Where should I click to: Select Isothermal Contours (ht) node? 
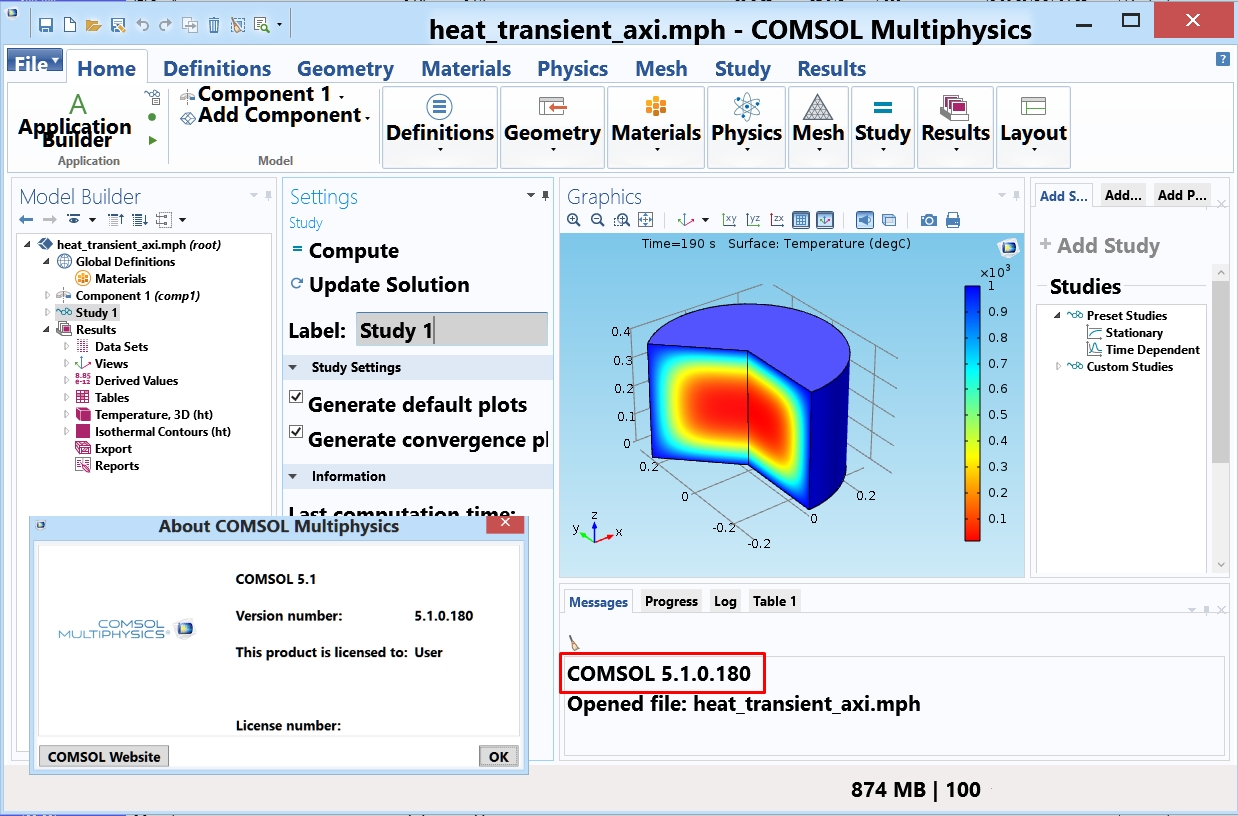tap(153, 432)
